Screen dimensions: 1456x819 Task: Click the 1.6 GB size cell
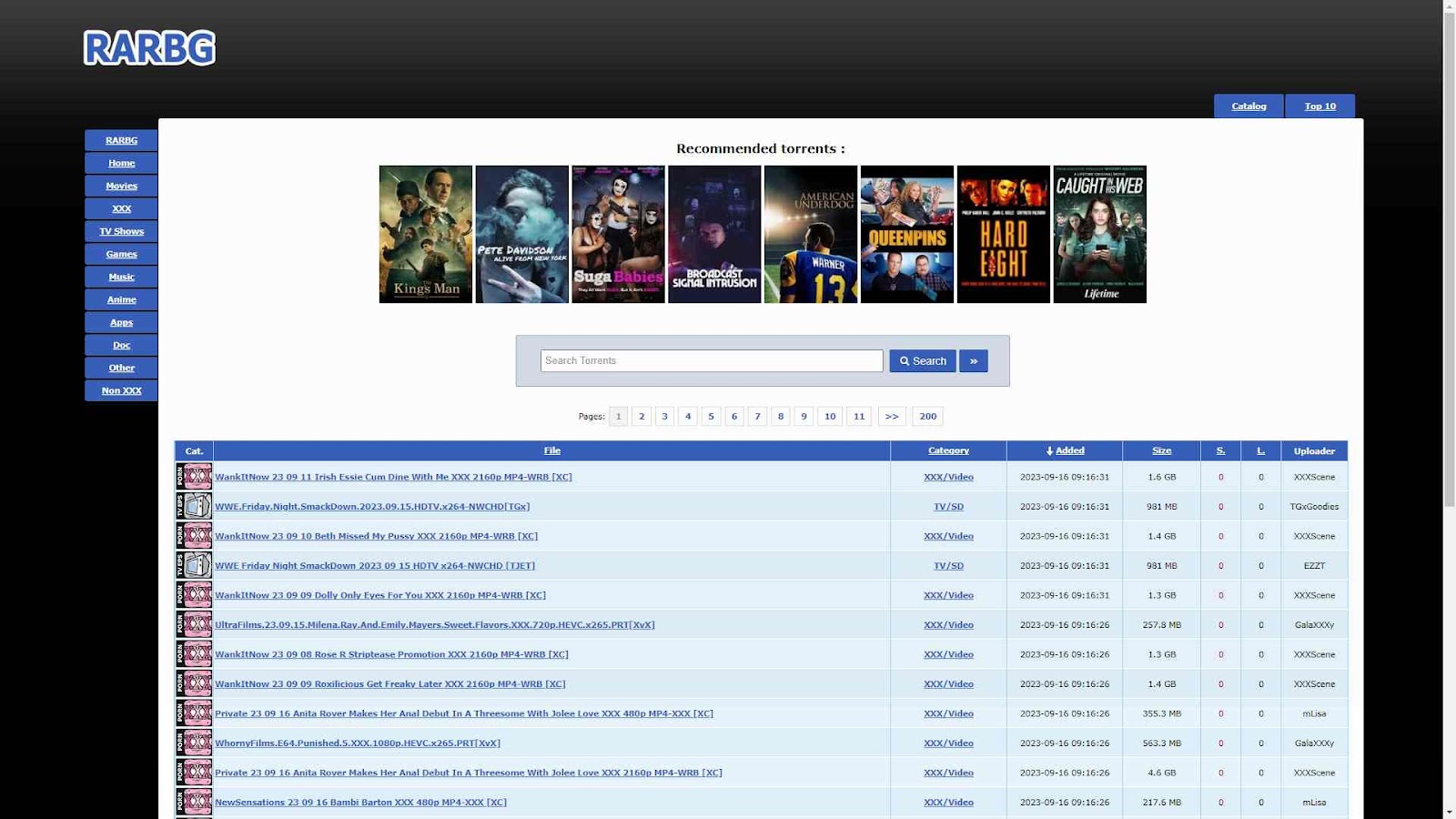pyautogui.click(x=1162, y=477)
